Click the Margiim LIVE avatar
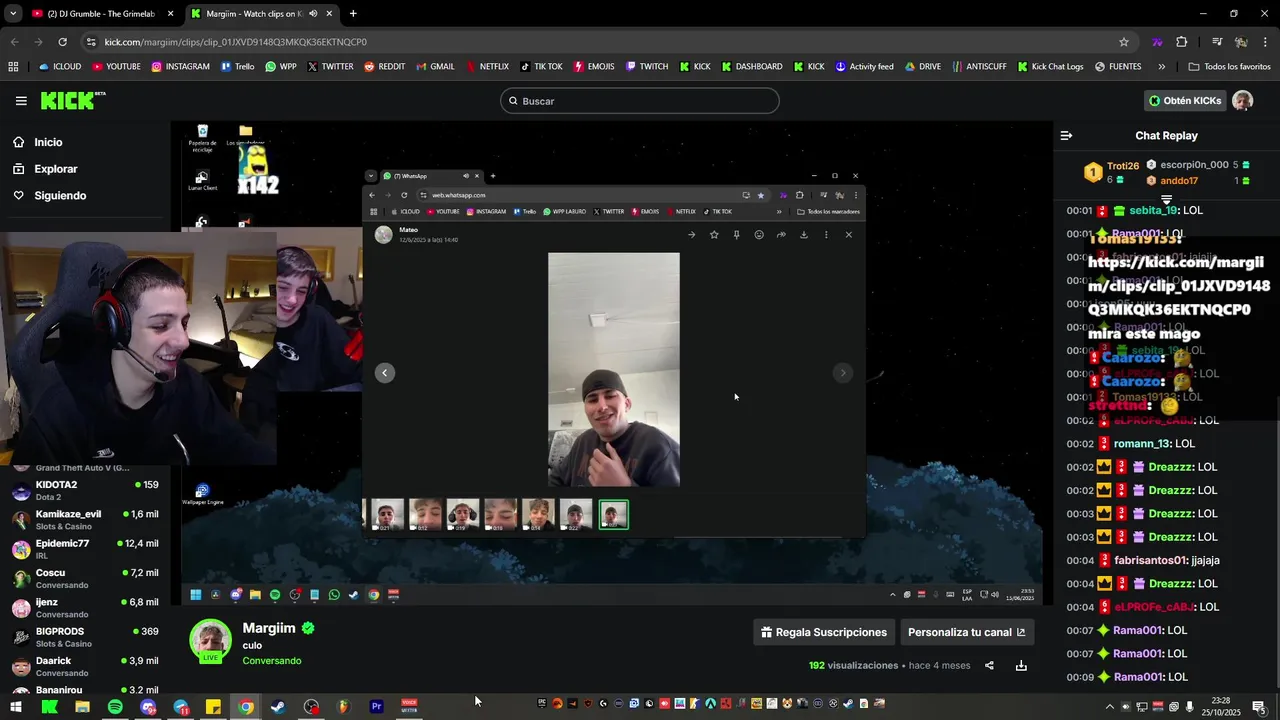This screenshot has width=1280, height=720. 210,641
